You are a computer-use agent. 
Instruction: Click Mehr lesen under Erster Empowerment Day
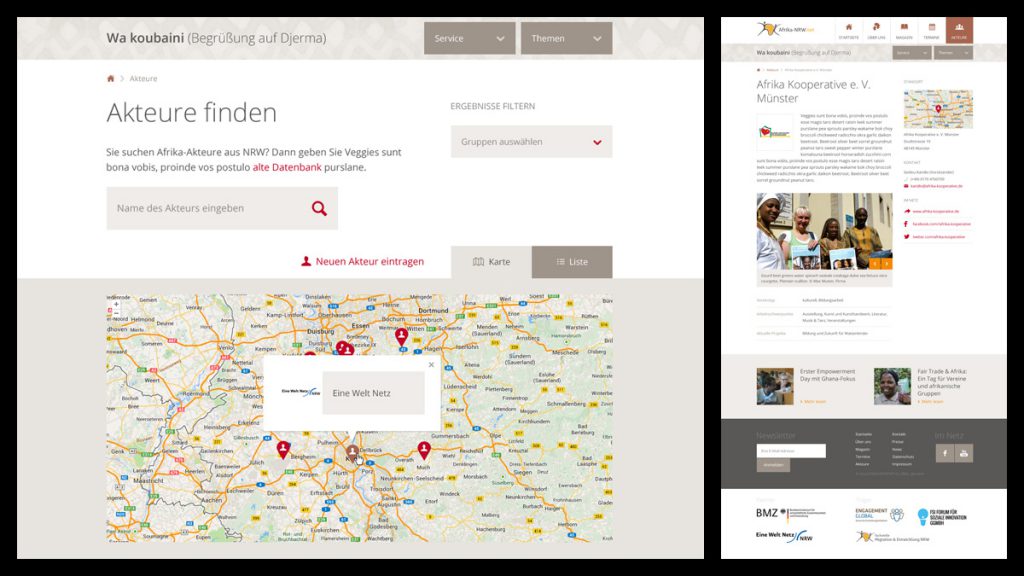[x=813, y=402]
